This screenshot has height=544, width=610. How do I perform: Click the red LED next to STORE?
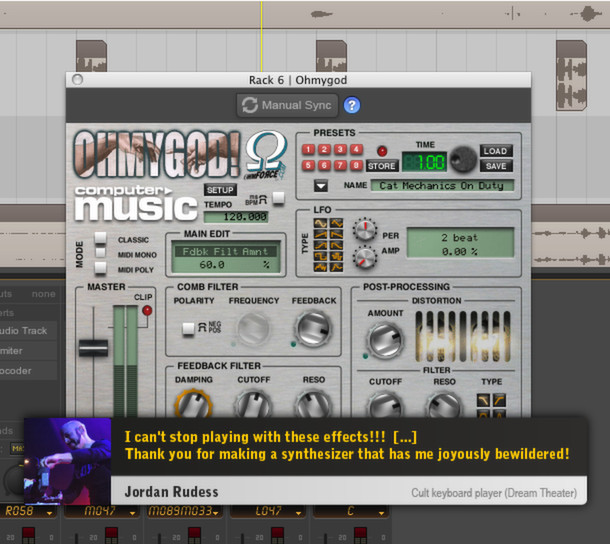[x=382, y=151]
